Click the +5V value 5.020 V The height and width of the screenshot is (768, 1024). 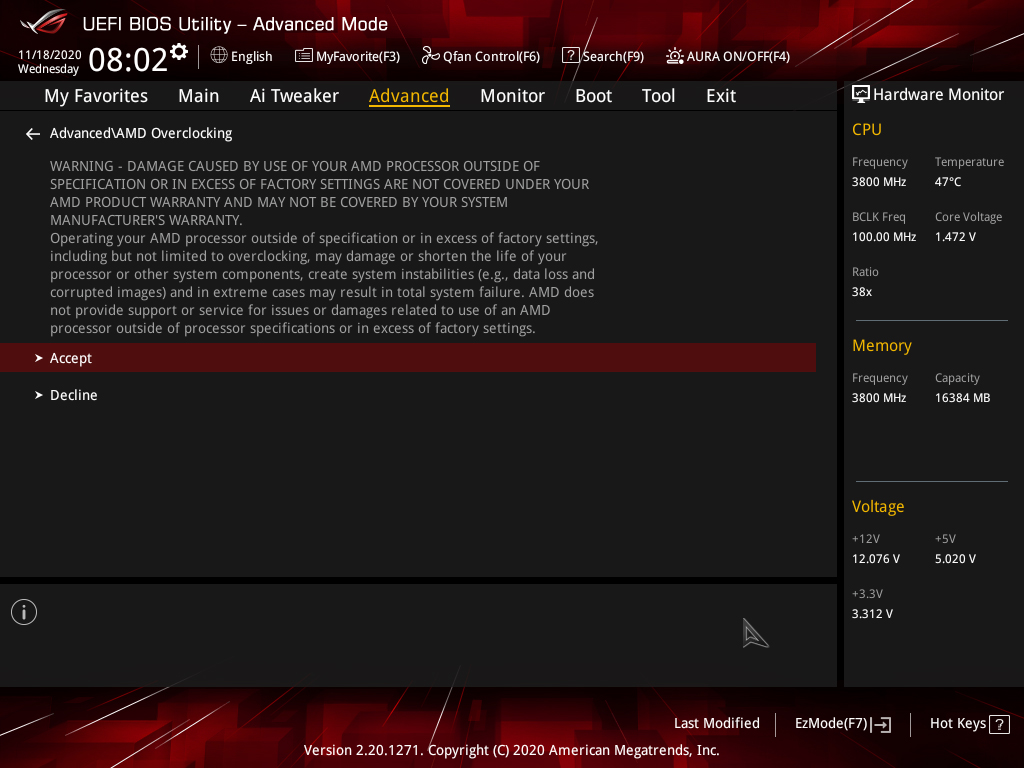(955, 559)
